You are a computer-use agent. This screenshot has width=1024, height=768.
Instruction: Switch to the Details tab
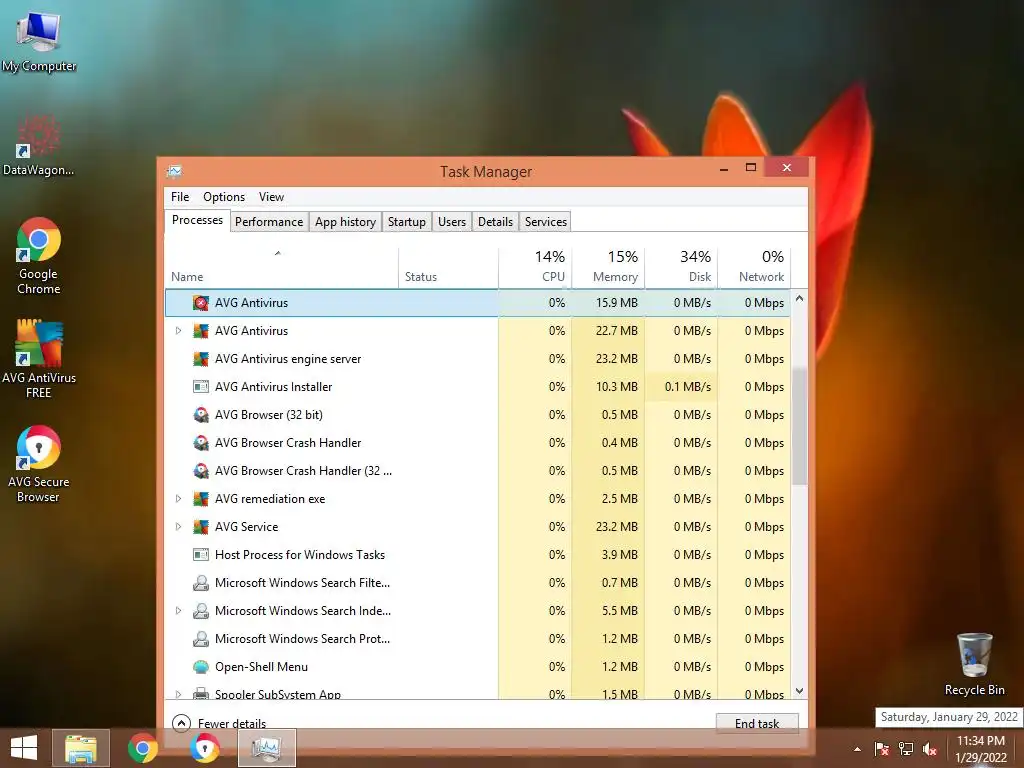click(x=495, y=222)
